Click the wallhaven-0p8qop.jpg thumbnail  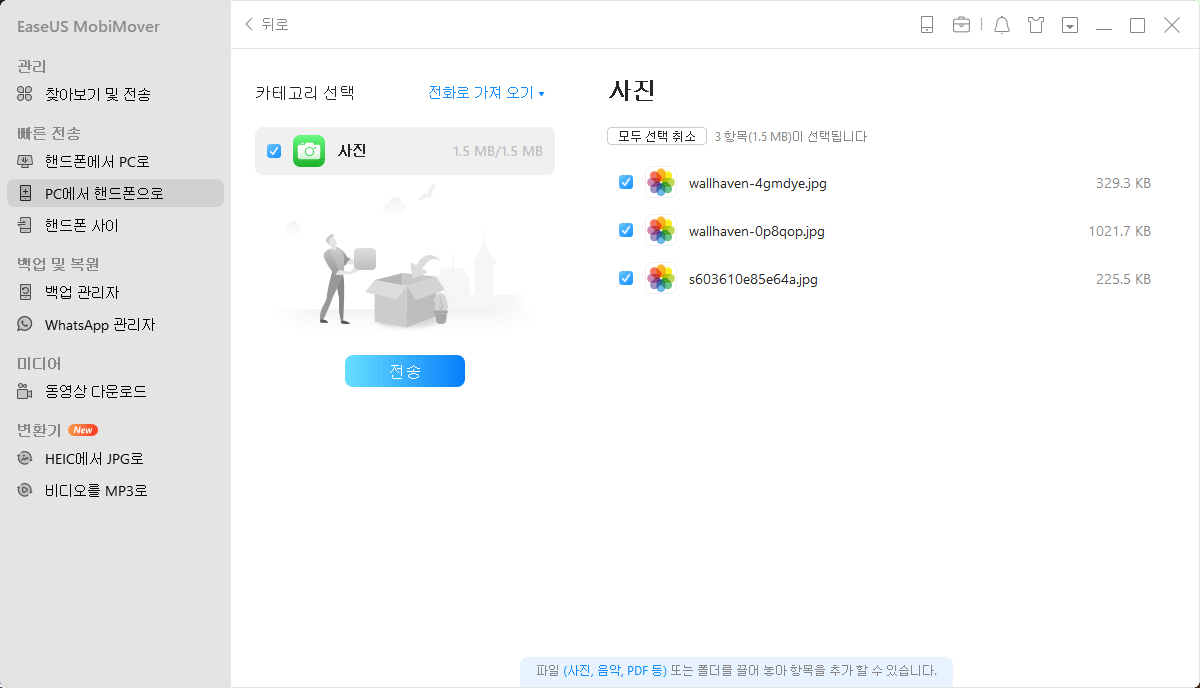coord(660,230)
